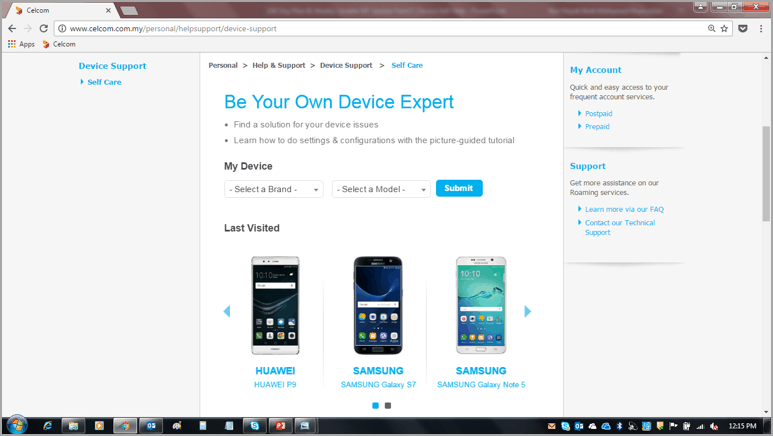Click the mail envelope tray icon
This screenshot has width=773, height=436.
pos(552,426)
